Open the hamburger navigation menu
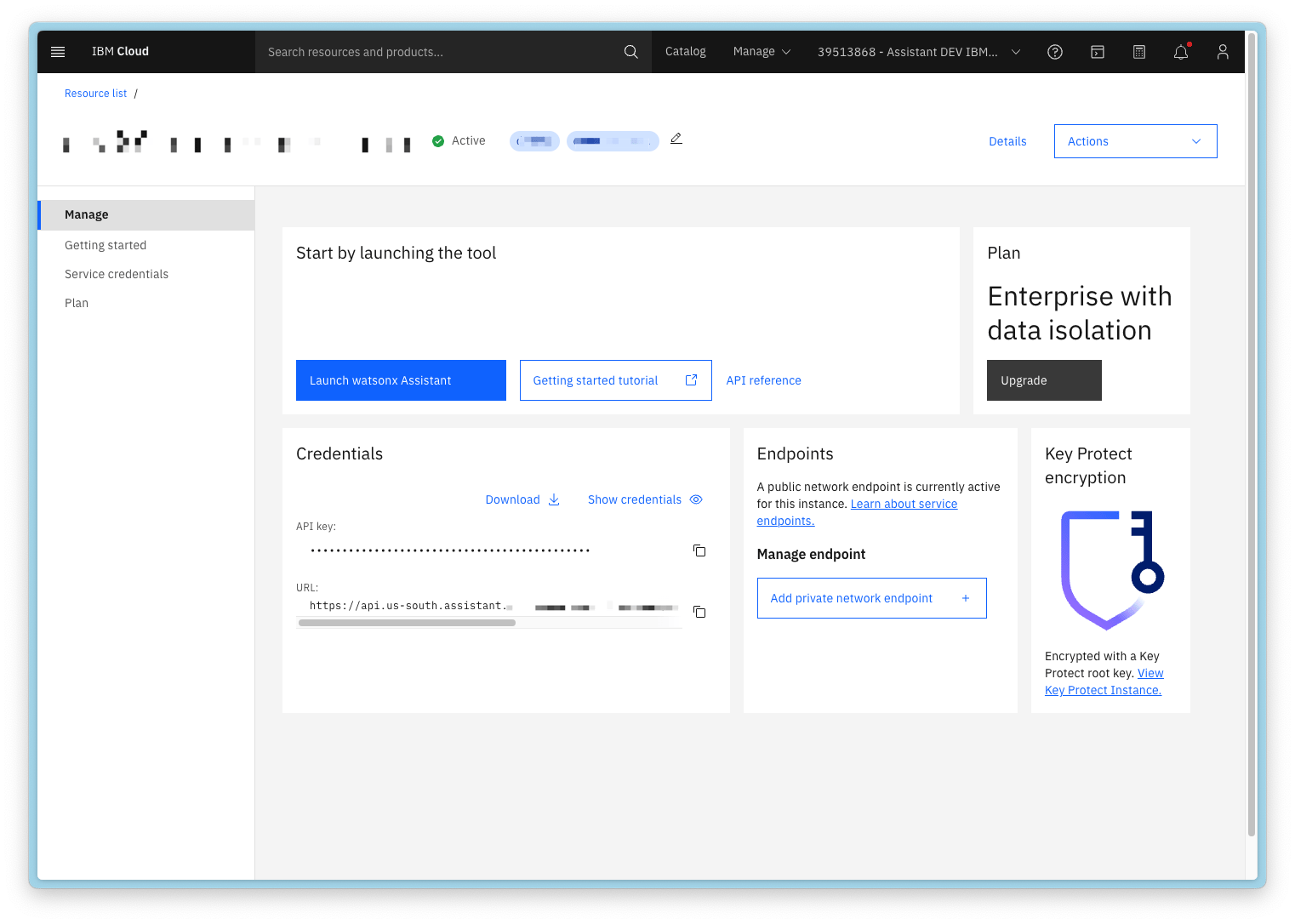 [58, 52]
